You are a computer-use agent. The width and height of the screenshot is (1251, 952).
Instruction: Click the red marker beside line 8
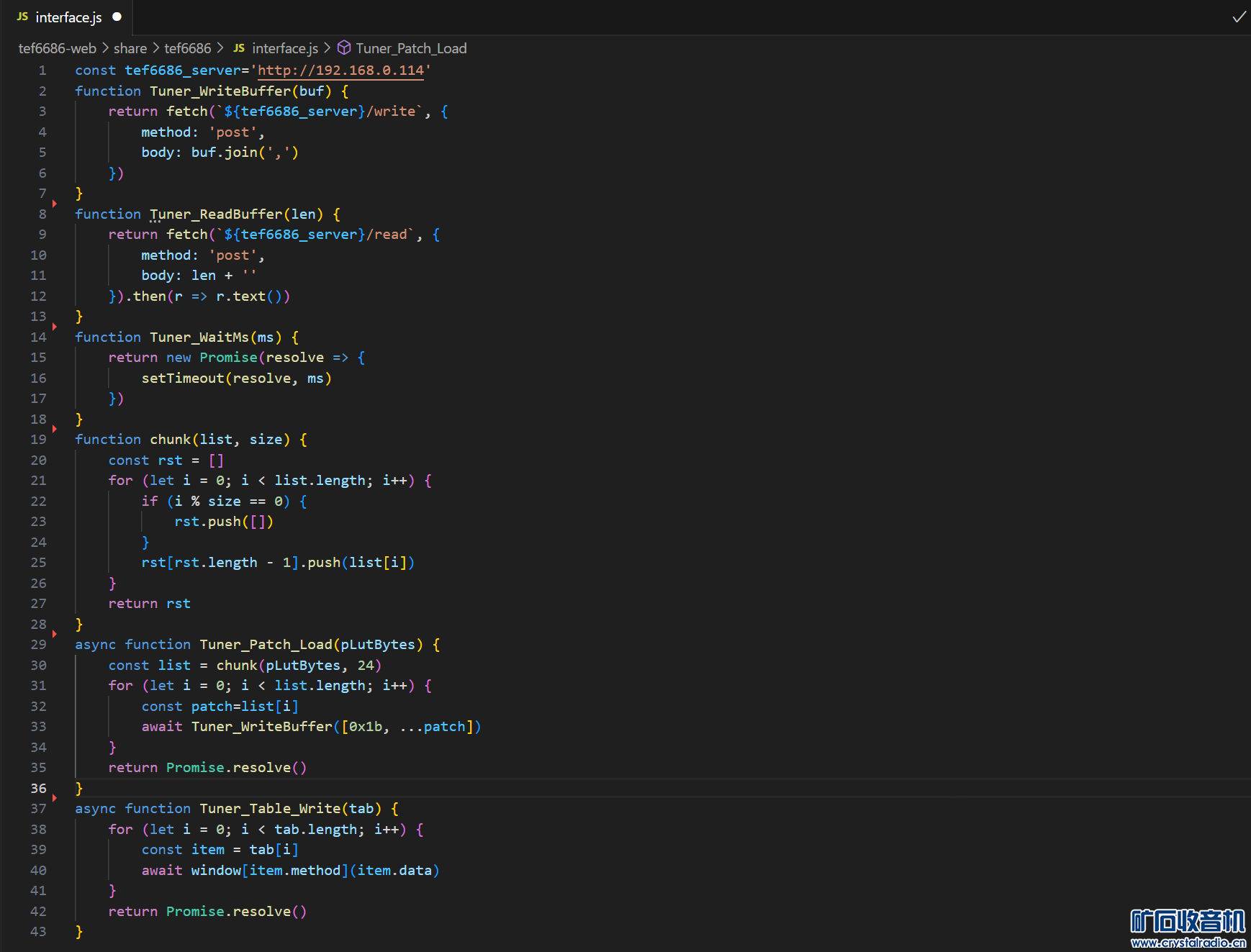point(54,204)
